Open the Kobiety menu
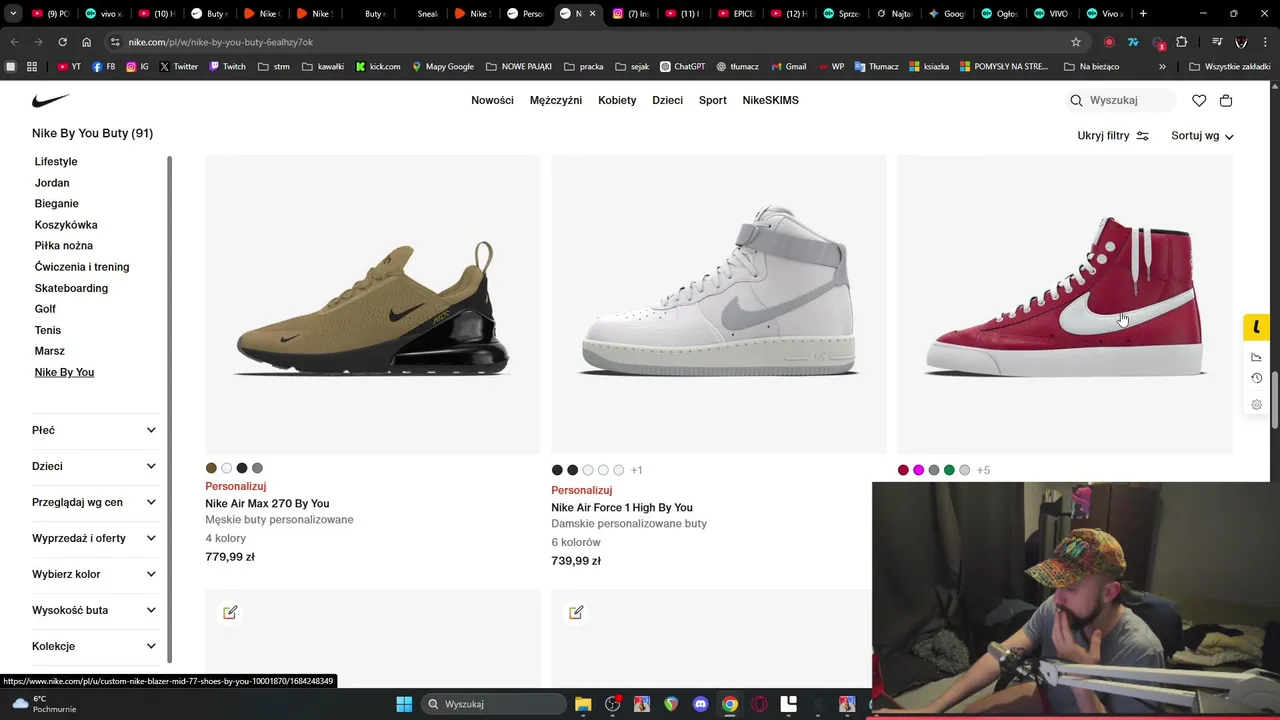The width and height of the screenshot is (1280, 720). coord(617,100)
